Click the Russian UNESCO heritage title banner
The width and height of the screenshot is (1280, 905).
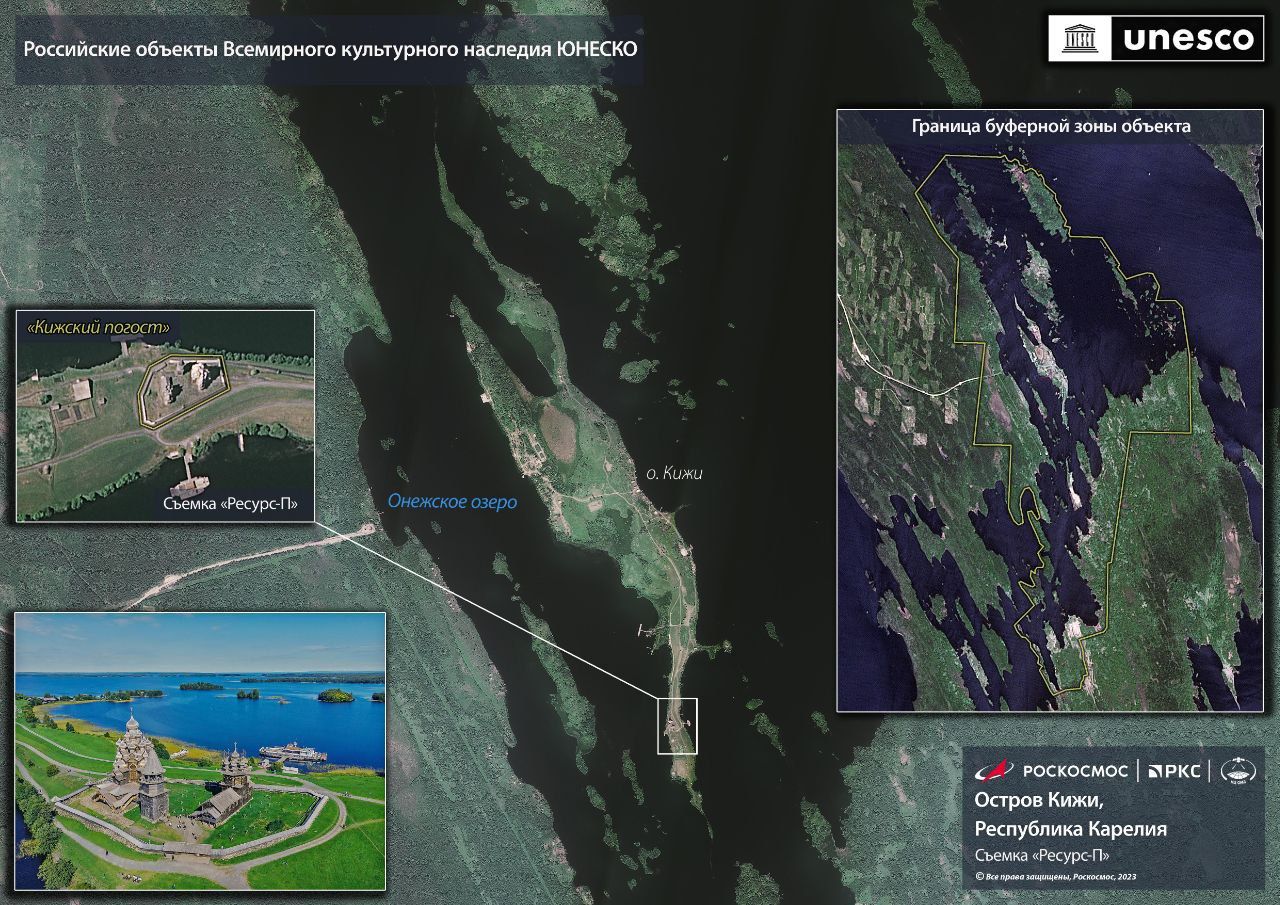pyautogui.click(x=329, y=49)
